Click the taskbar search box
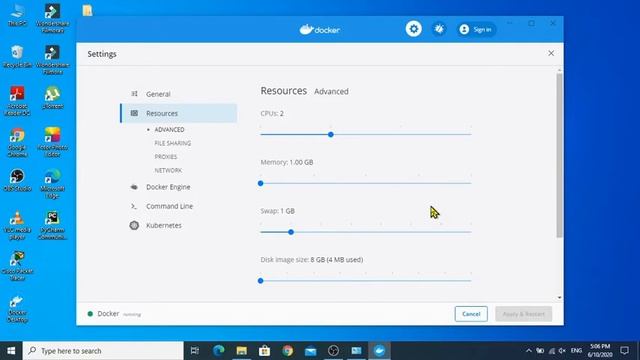This screenshot has height=360, width=640. pos(103,351)
